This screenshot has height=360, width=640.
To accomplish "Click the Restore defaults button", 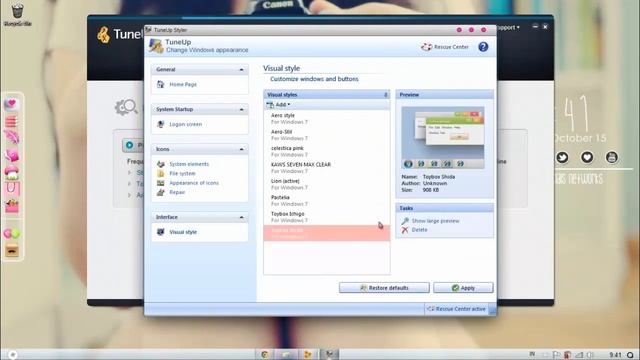I will click(x=384, y=288).
